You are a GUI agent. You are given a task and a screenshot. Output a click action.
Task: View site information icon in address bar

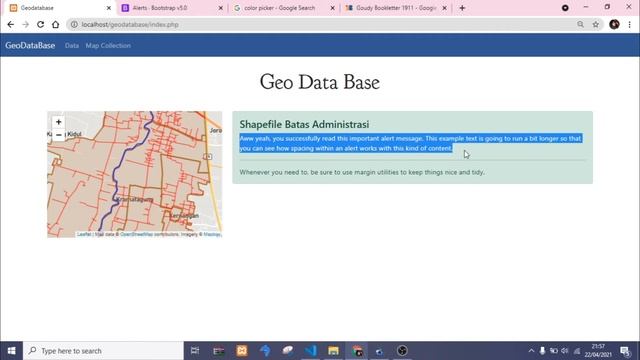coord(74,24)
